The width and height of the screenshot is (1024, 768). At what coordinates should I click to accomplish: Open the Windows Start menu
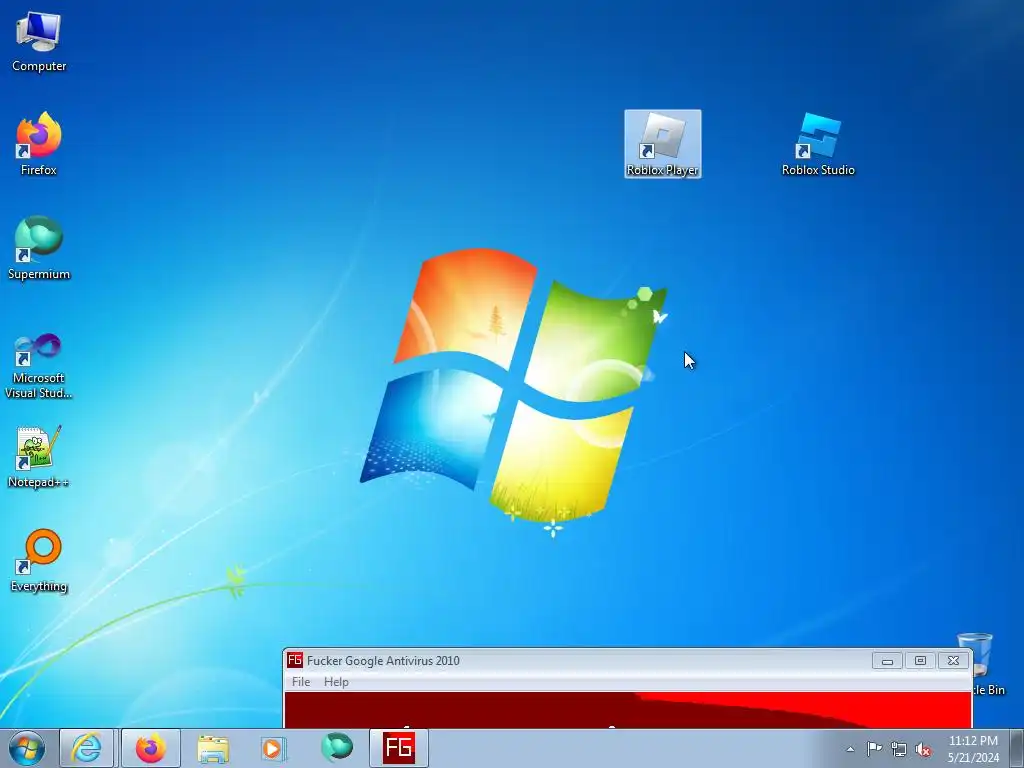click(27, 748)
